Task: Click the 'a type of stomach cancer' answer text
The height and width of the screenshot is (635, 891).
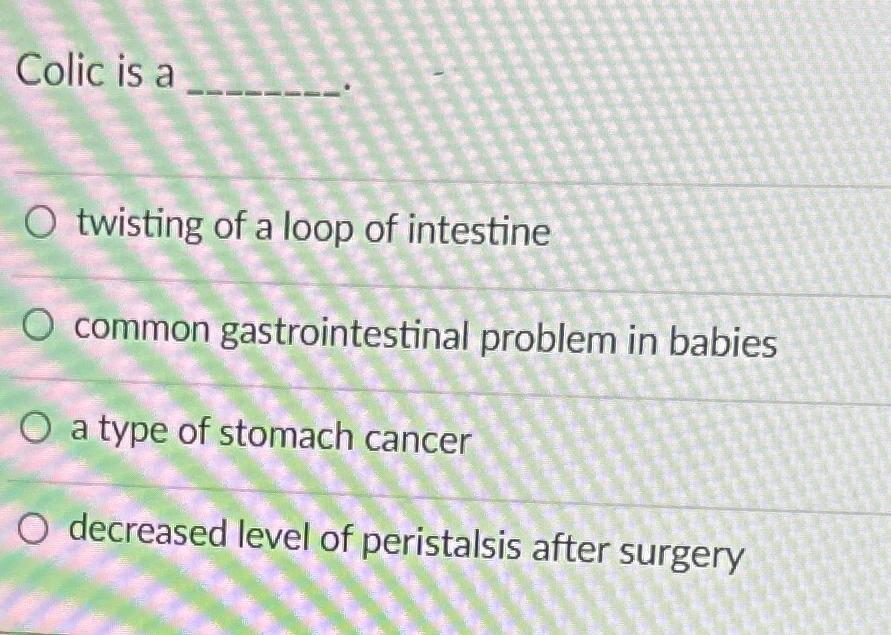Action: (x=270, y=437)
